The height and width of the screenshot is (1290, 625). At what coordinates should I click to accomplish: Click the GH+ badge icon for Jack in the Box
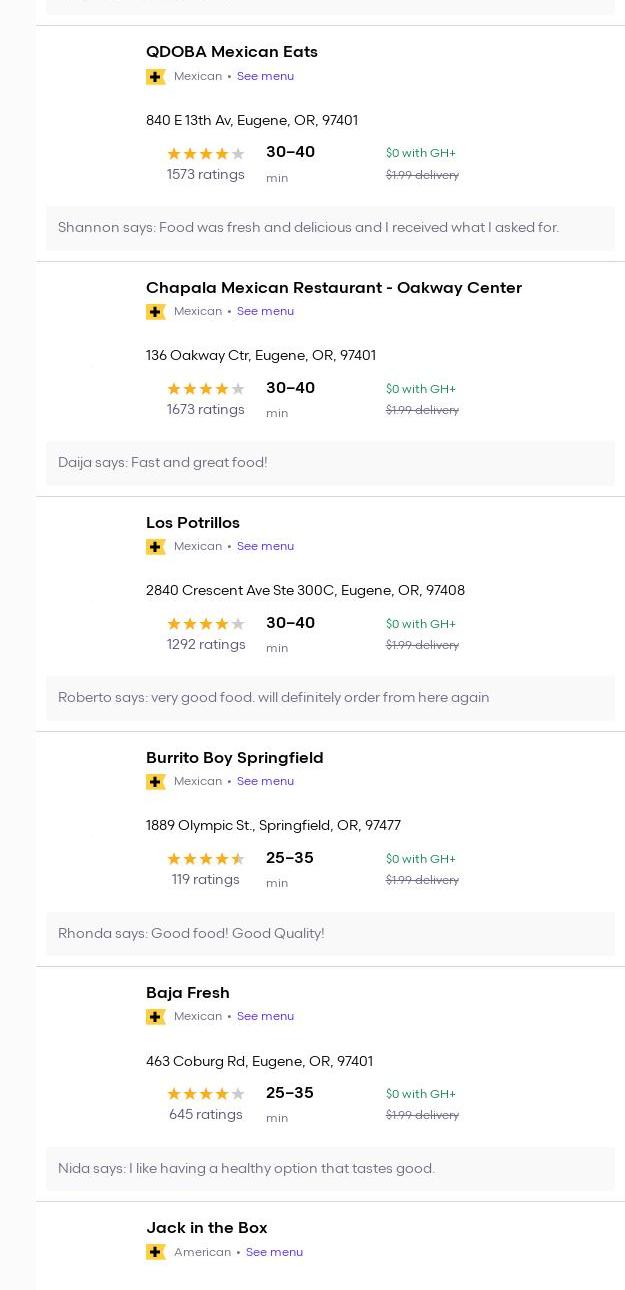click(x=156, y=1252)
